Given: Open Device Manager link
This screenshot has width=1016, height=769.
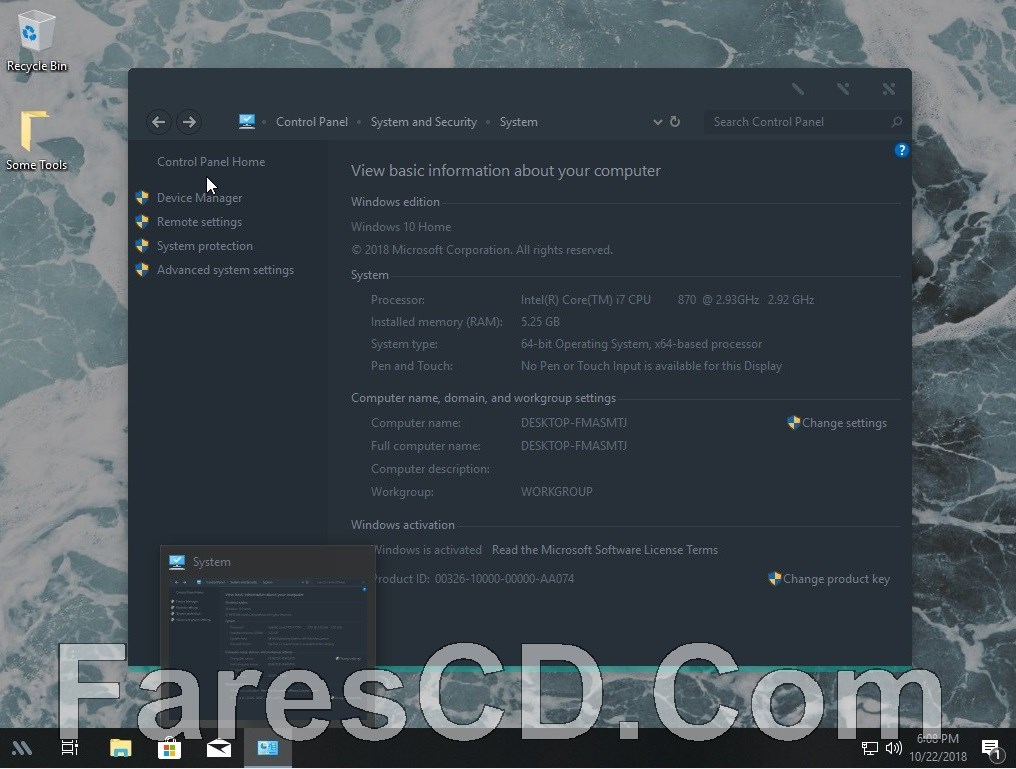Looking at the screenshot, I should [200, 198].
